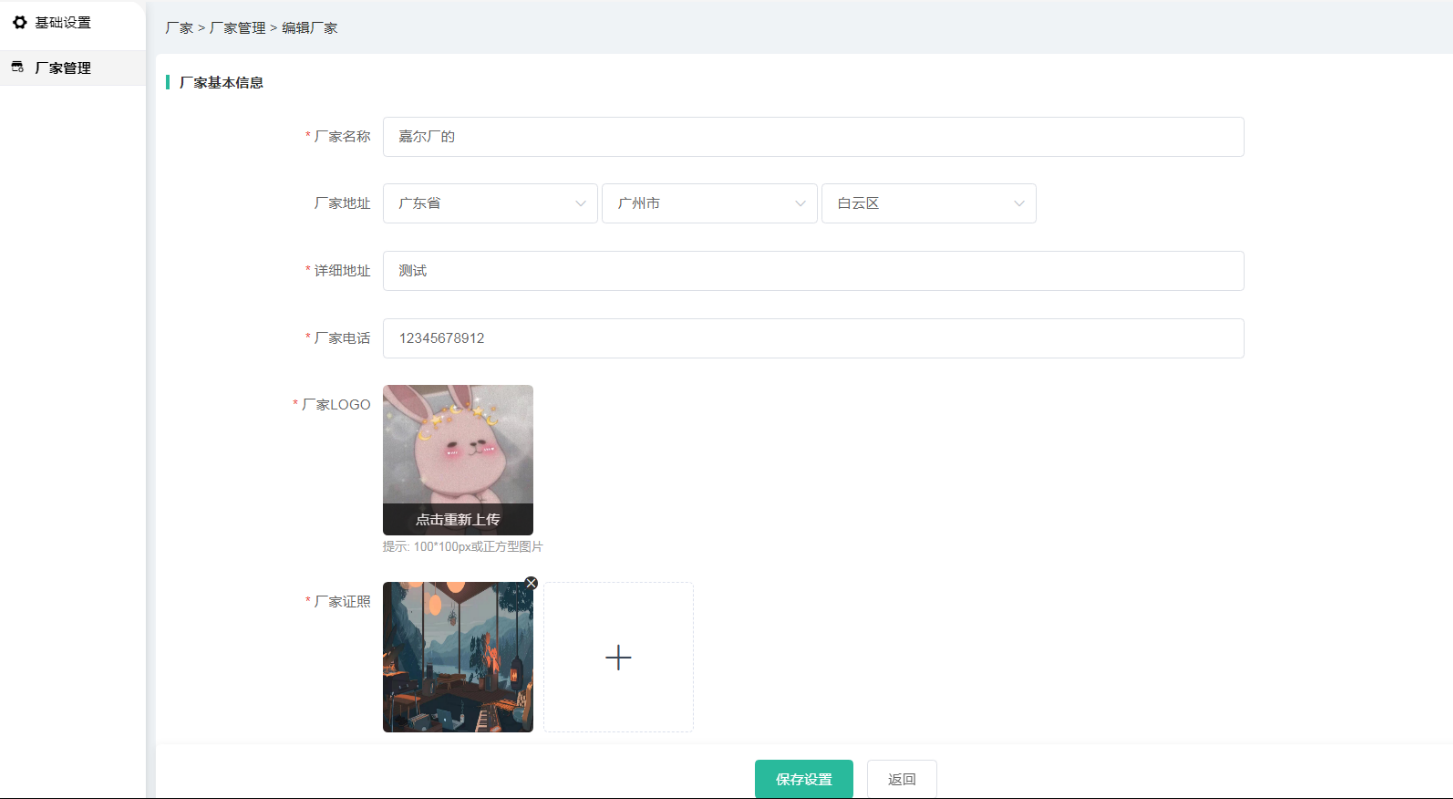Click the plus icon to add license image
This screenshot has height=799, width=1453.
click(x=618, y=657)
